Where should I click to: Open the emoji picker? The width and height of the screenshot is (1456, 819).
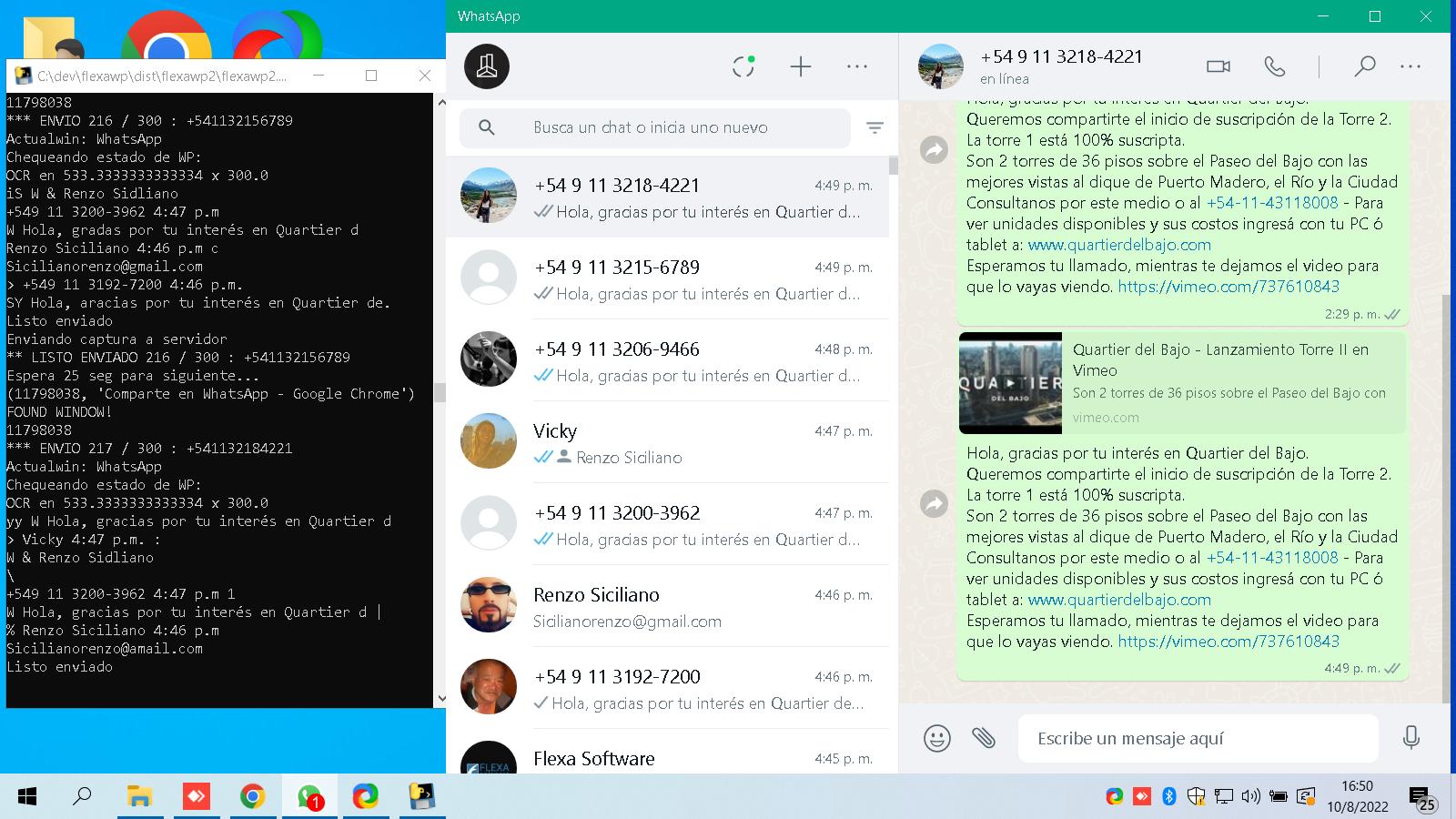coord(937,738)
